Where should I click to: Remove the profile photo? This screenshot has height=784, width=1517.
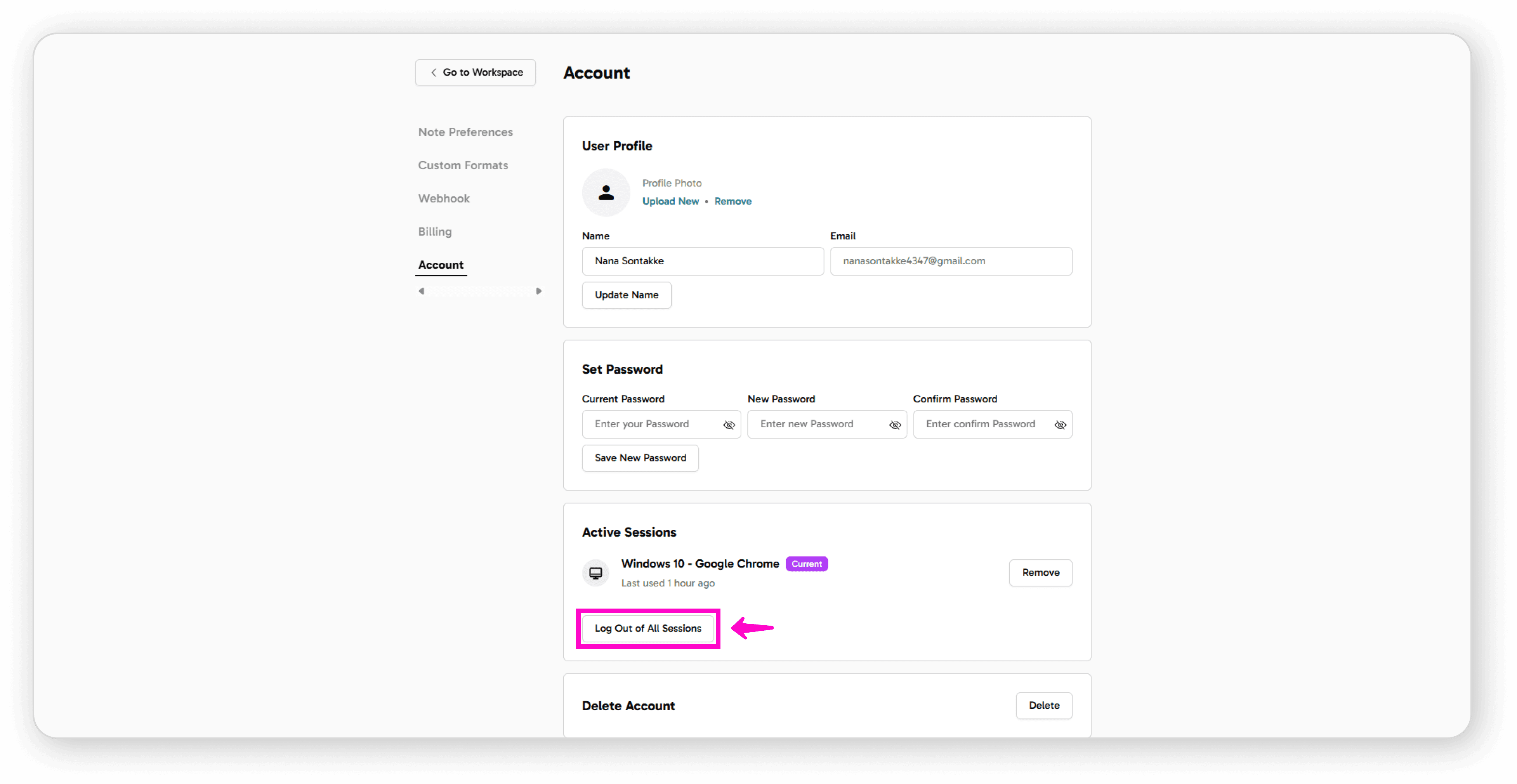[x=732, y=201]
